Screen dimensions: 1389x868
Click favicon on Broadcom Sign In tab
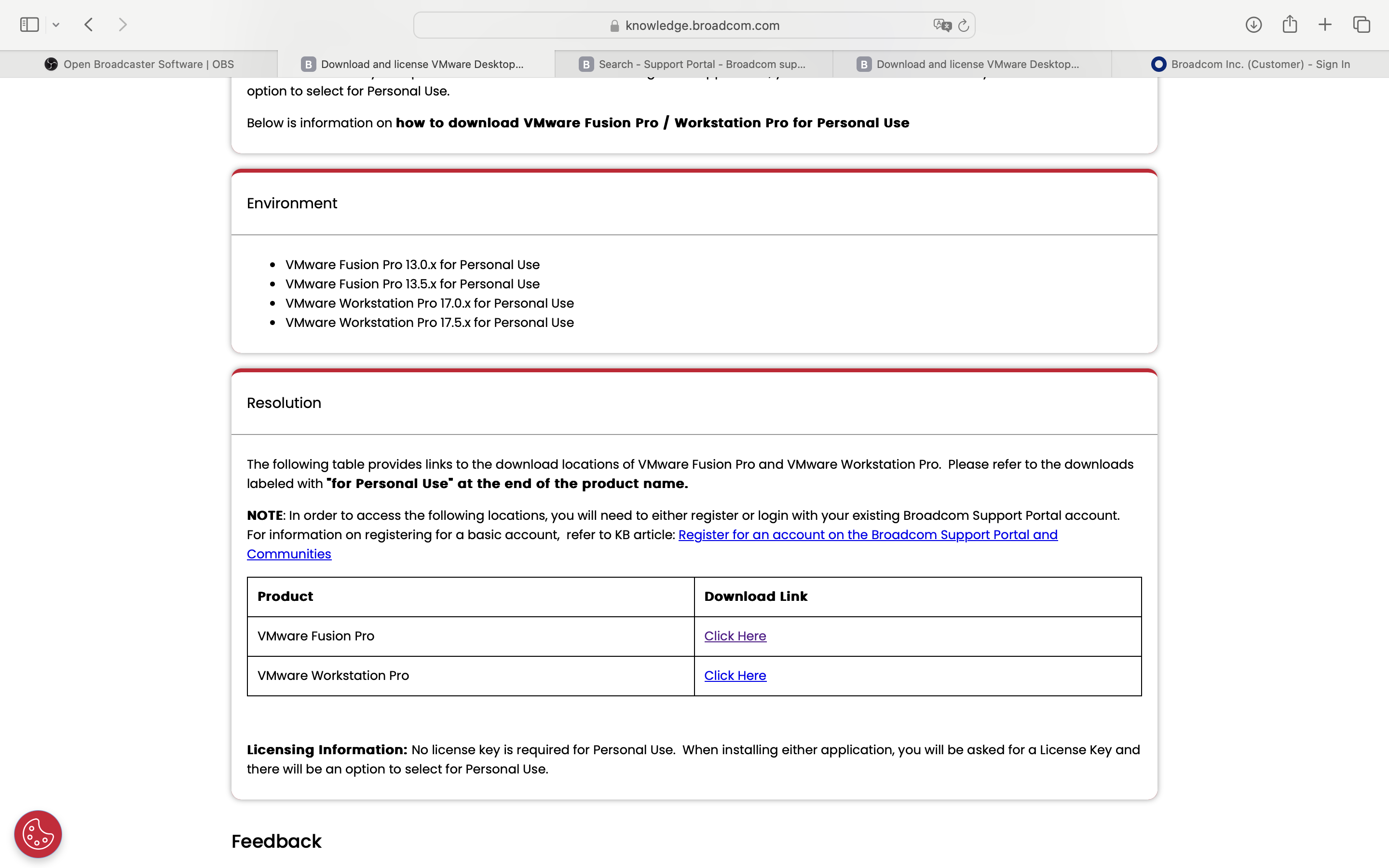(x=1159, y=64)
